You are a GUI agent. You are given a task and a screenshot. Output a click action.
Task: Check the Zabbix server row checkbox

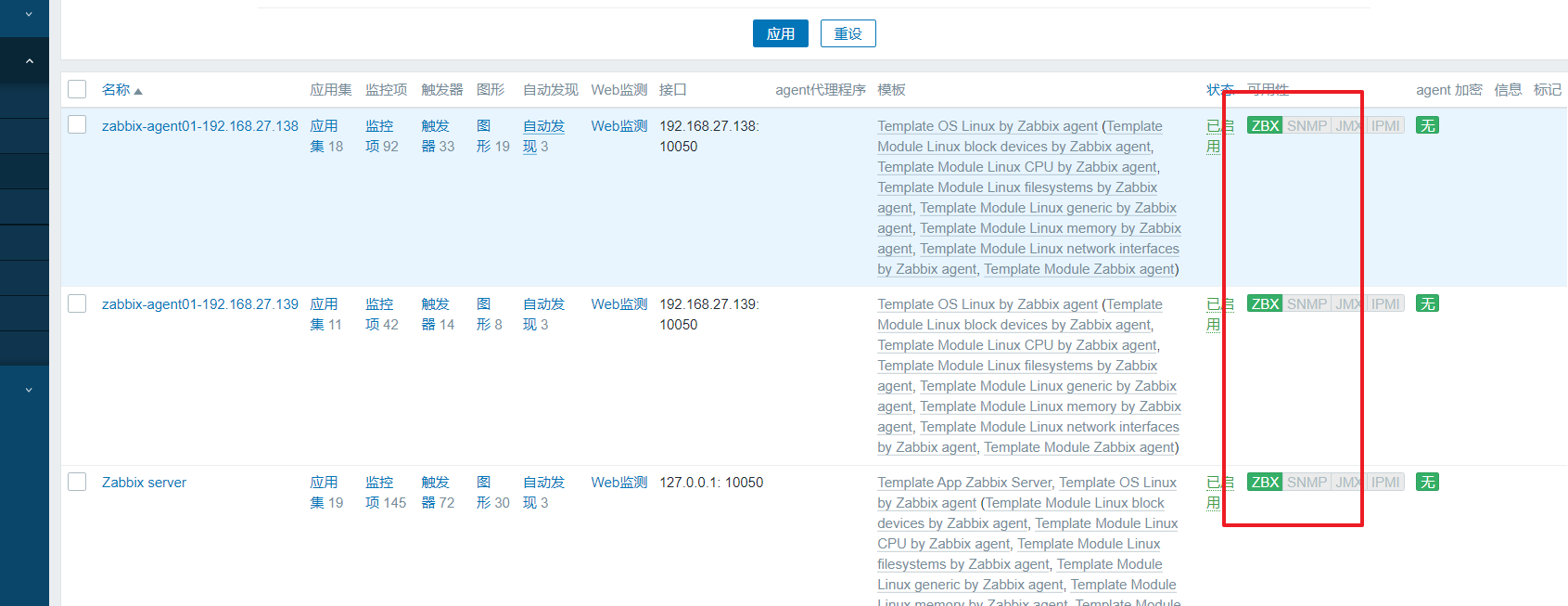click(77, 482)
